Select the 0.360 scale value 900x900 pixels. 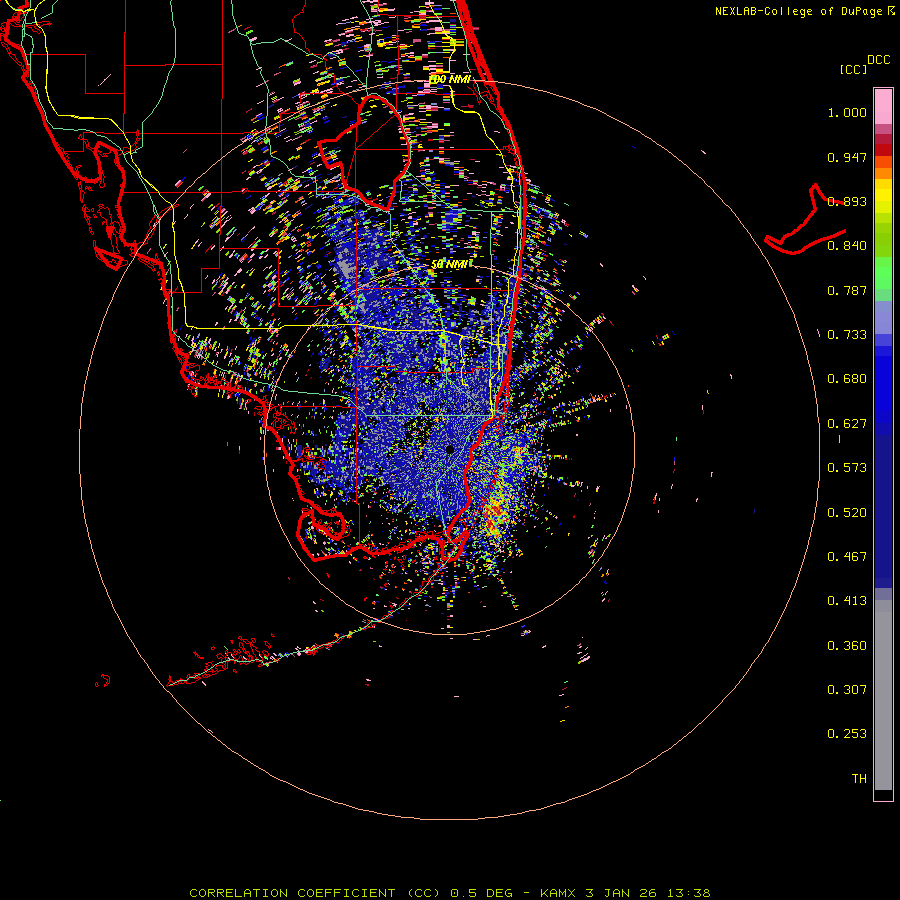click(x=847, y=646)
